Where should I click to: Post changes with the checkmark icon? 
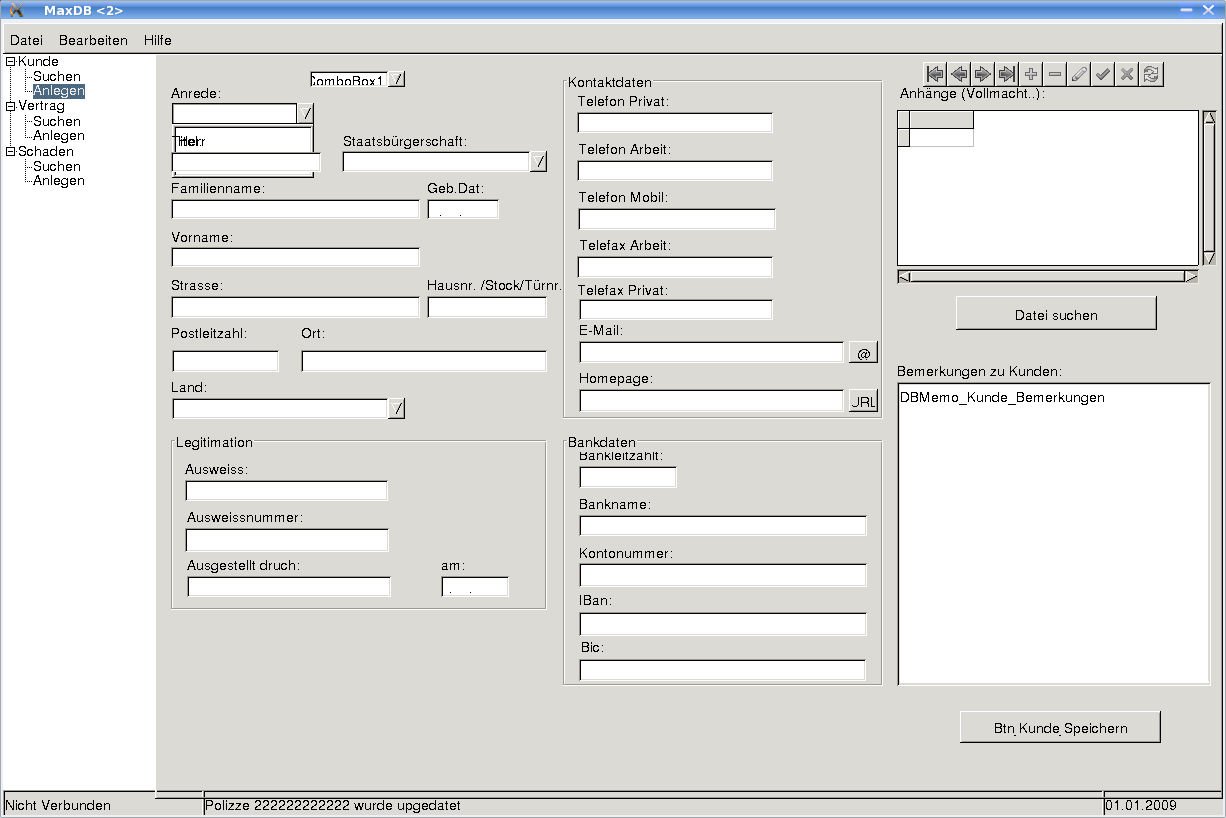[x=1103, y=74]
